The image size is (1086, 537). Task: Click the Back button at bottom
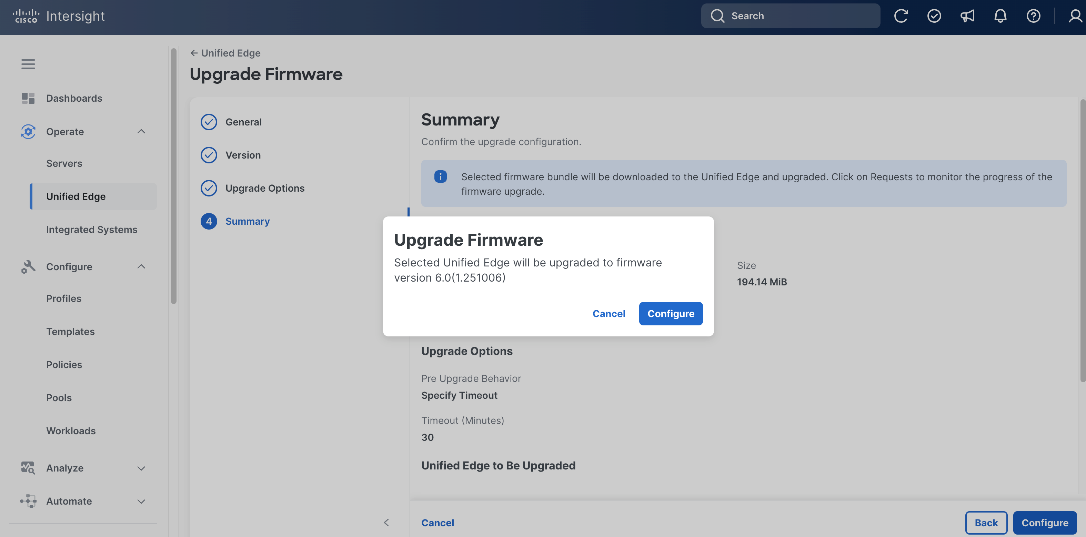click(x=986, y=523)
